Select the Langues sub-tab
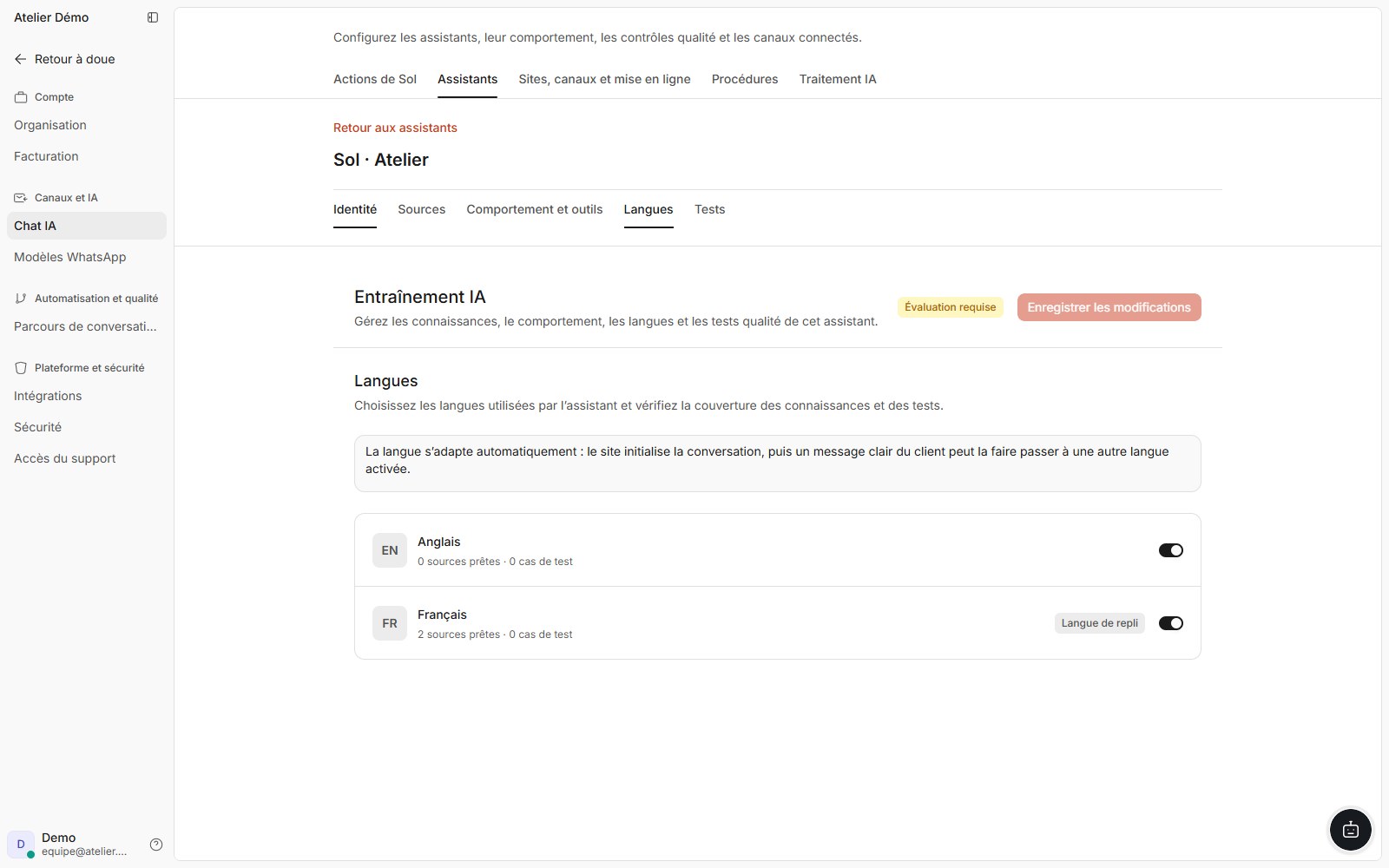This screenshot has height=868, width=1389. pos(648,209)
